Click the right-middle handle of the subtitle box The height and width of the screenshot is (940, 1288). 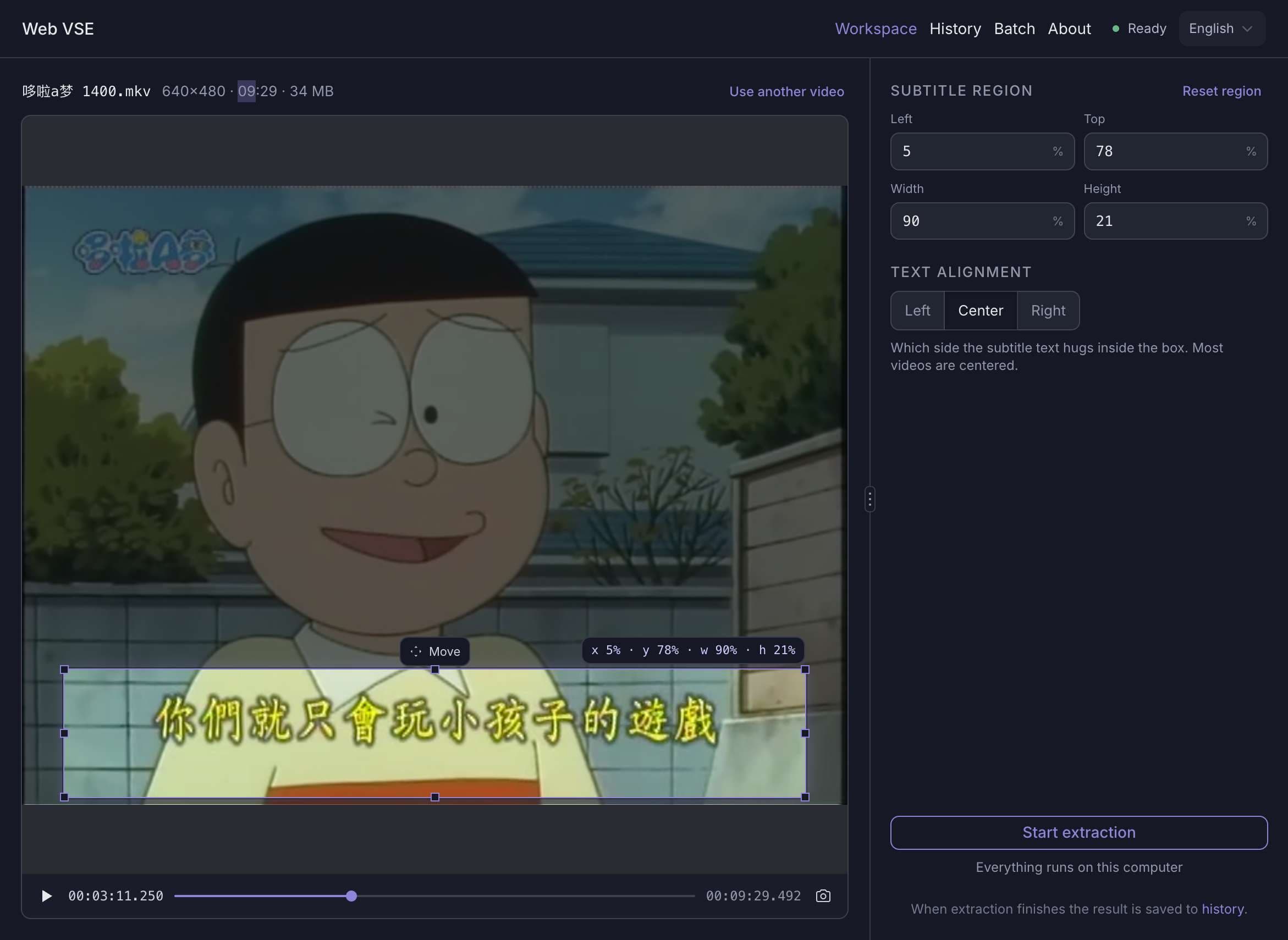805,733
